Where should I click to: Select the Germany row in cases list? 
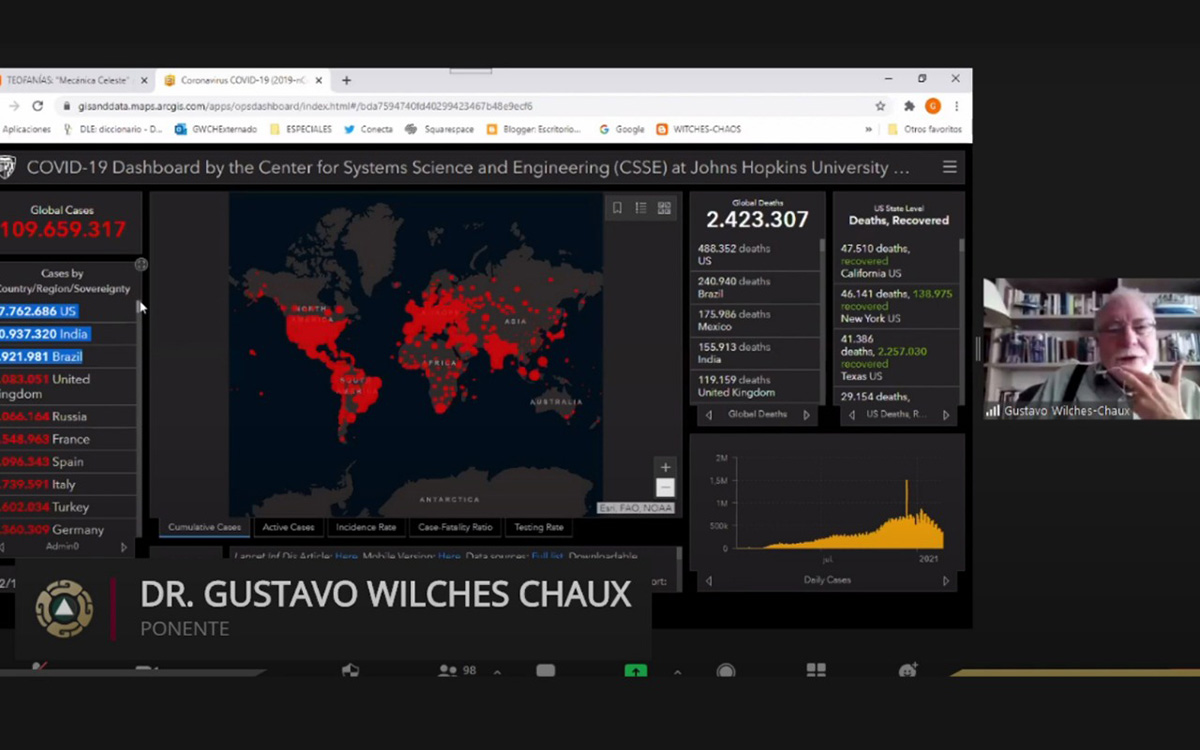(x=68, y=530)
